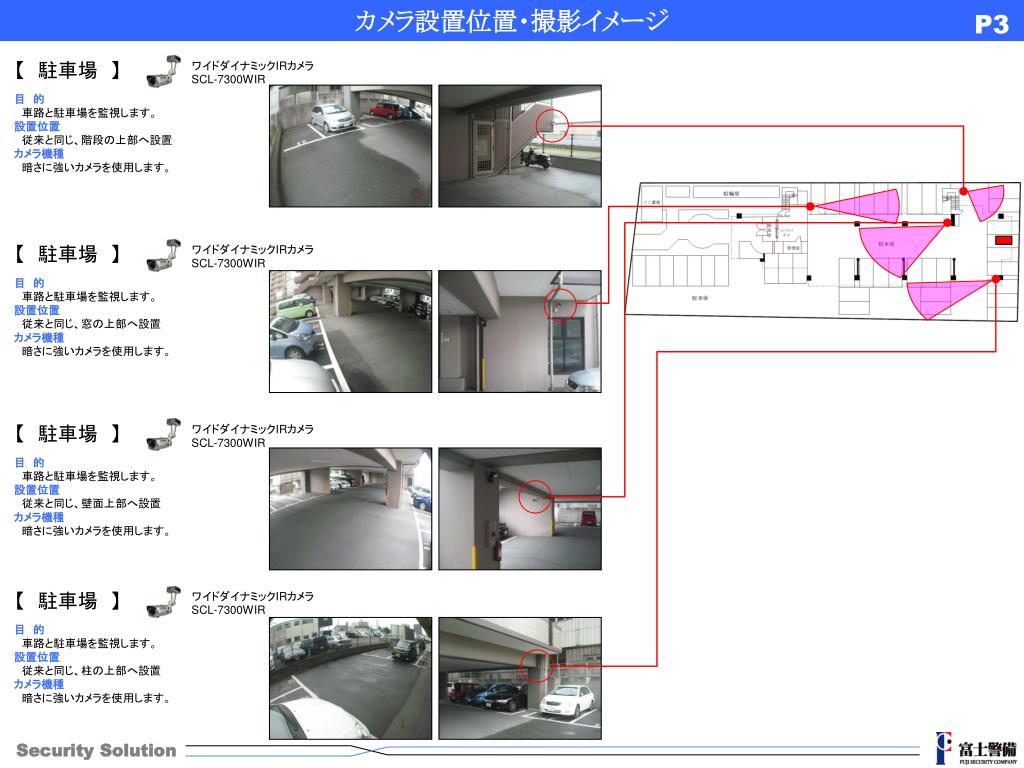Click the red rectangle on the floor plan
1024x768 pixels.
tap(1003, 240)
